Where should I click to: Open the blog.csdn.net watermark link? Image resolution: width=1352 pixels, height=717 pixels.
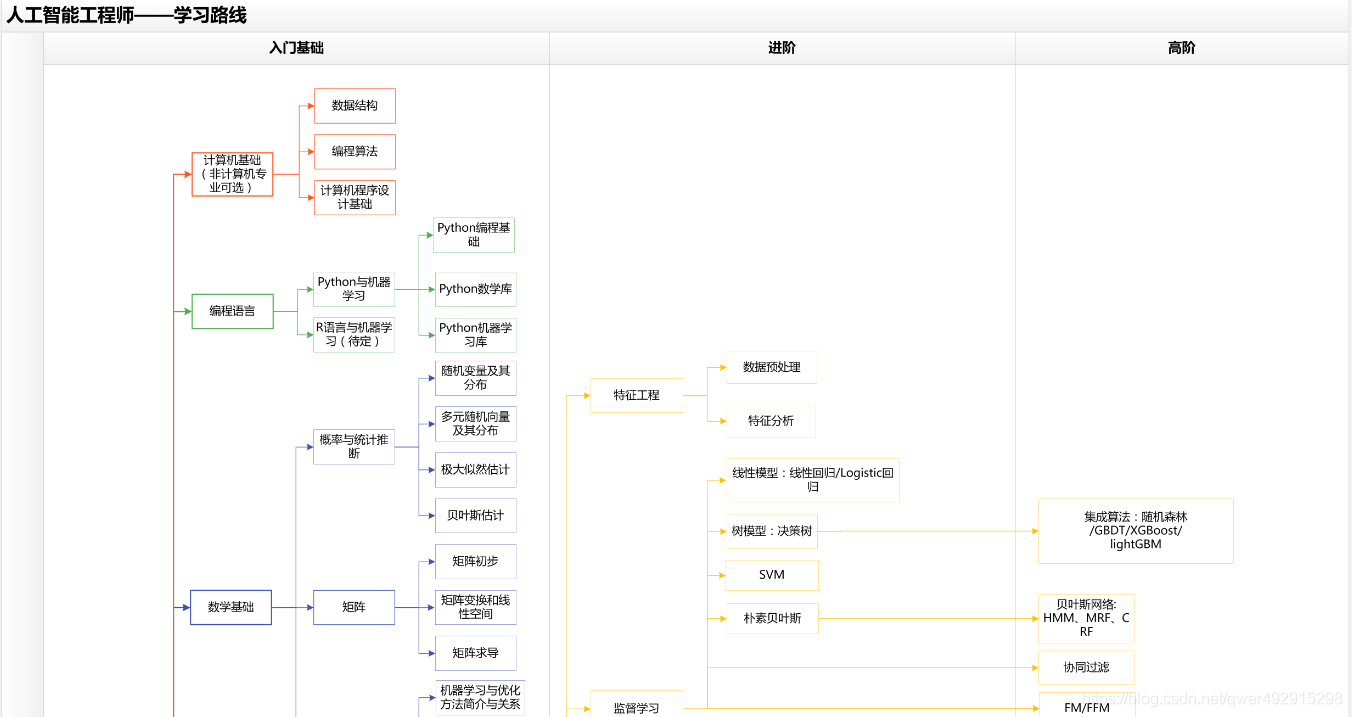coord(1213,698)
